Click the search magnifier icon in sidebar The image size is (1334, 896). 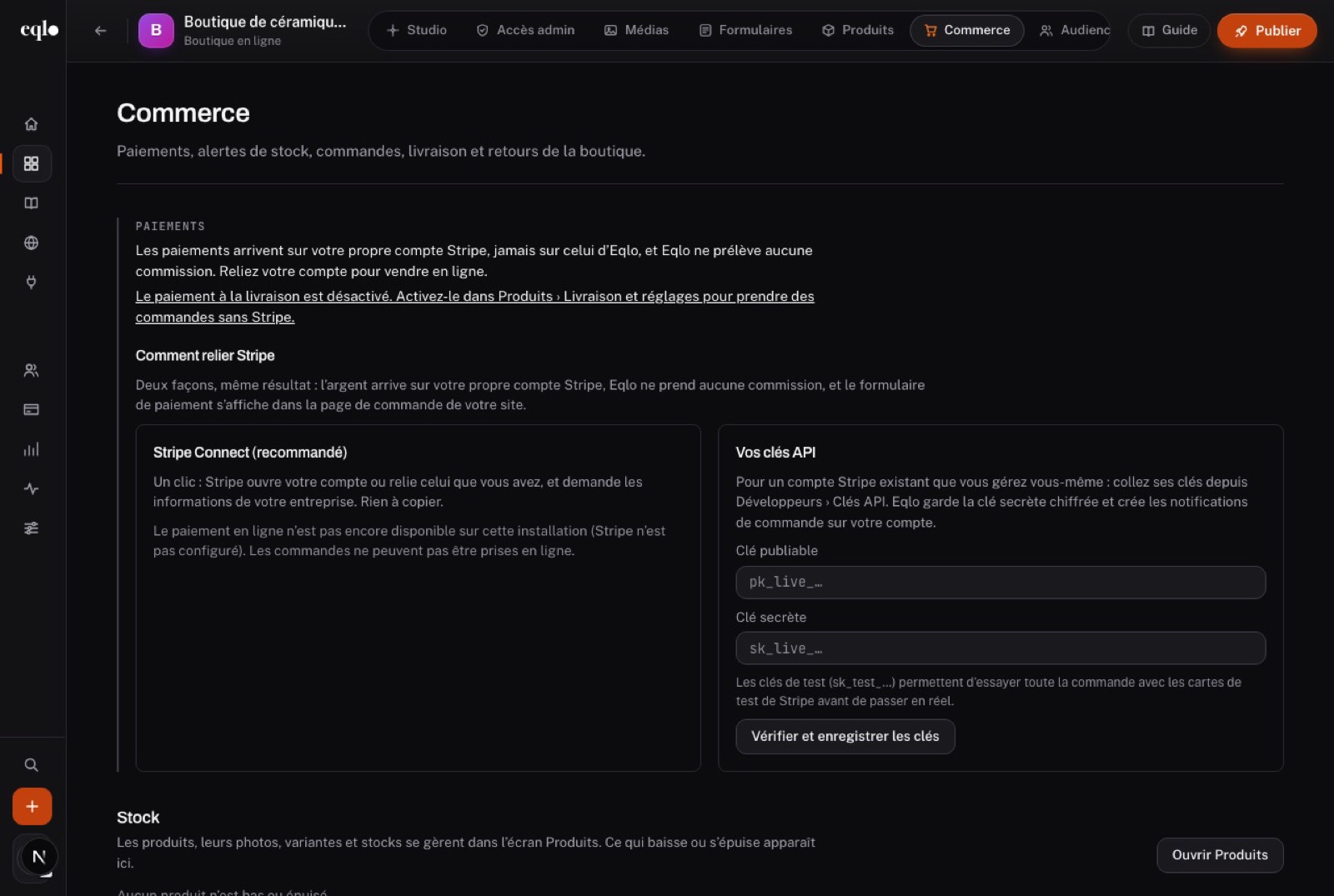tap(32, 764)
